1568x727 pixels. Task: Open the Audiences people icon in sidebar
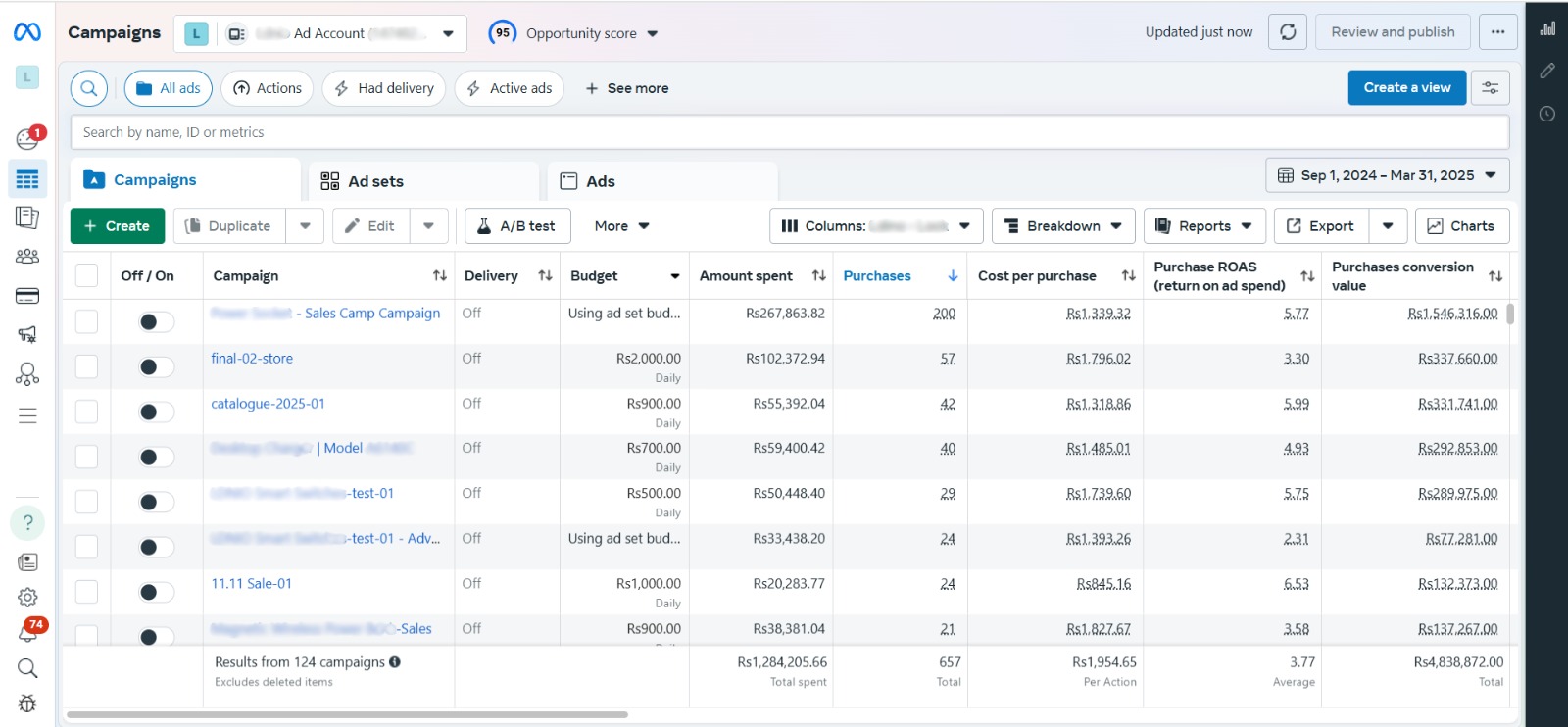[27, 257]
